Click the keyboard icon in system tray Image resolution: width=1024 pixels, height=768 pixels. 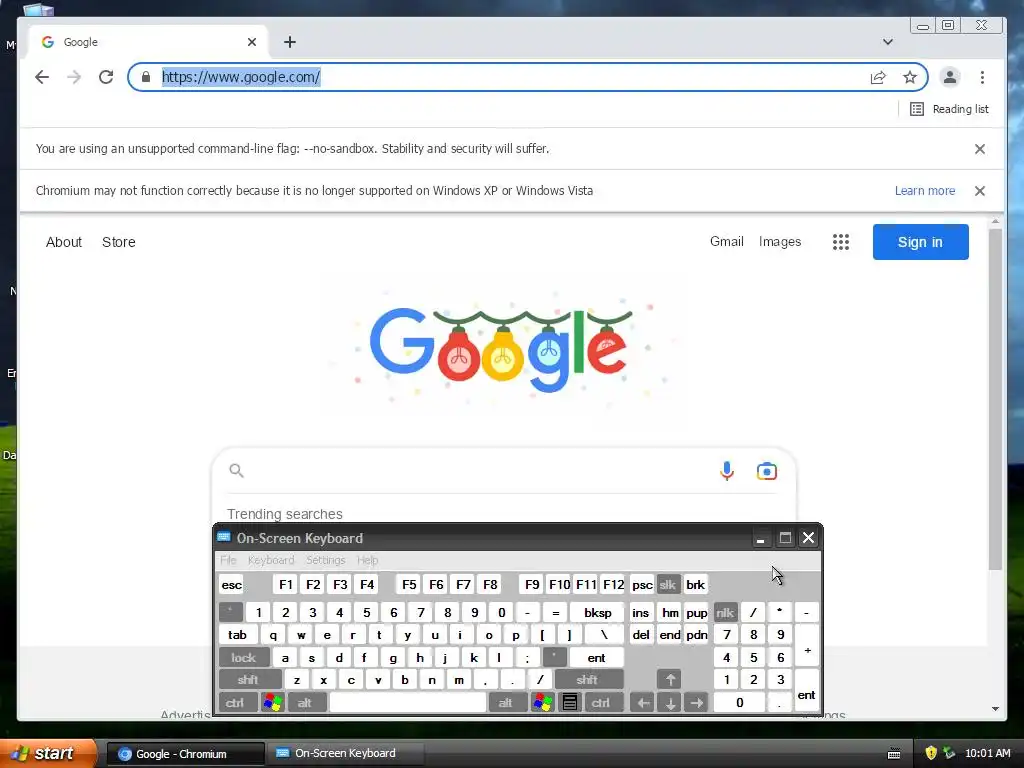coord(894,754)
